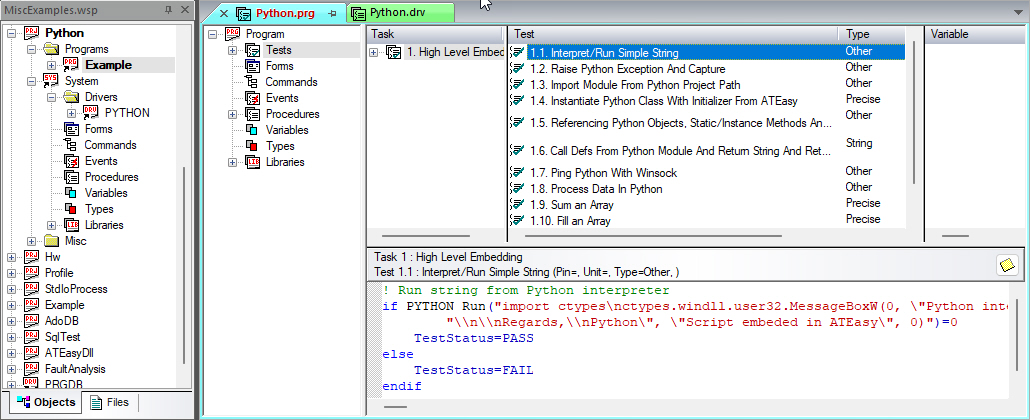Select the Forms icon under System
1030x420 pixels.
[72, 129]
